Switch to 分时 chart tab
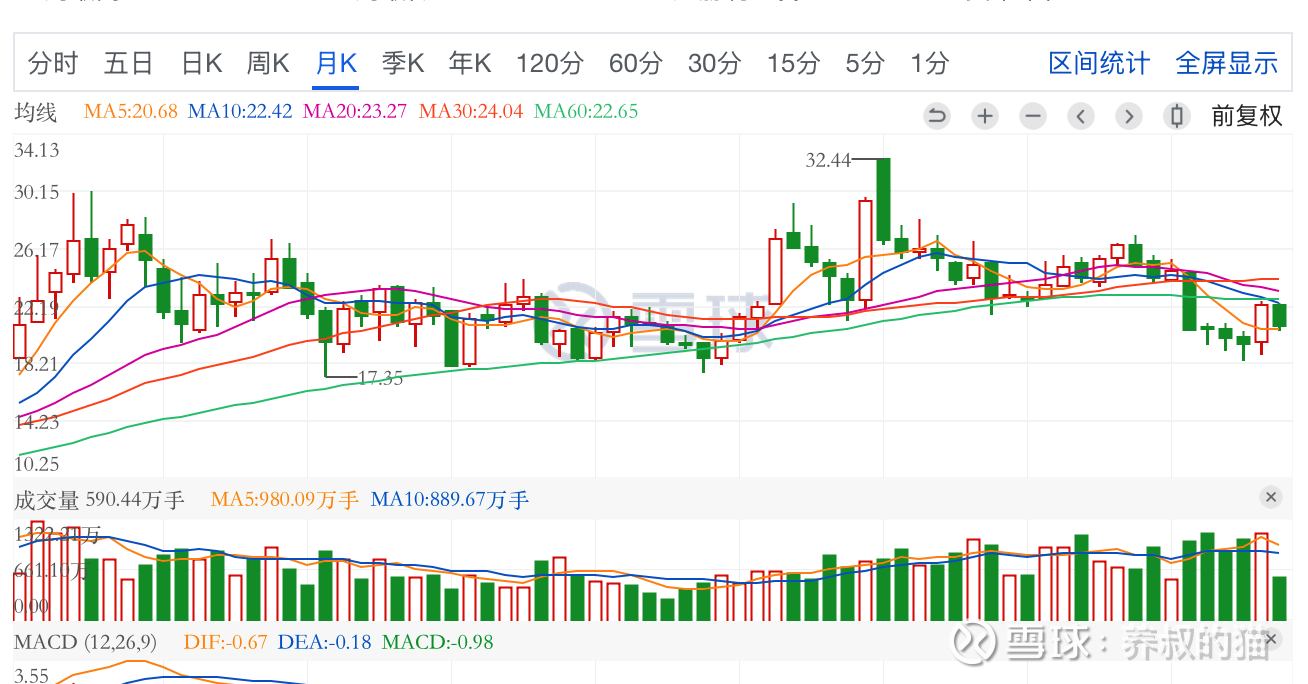The height and width of the screenshot is (684, 1308). click(53, 64)
